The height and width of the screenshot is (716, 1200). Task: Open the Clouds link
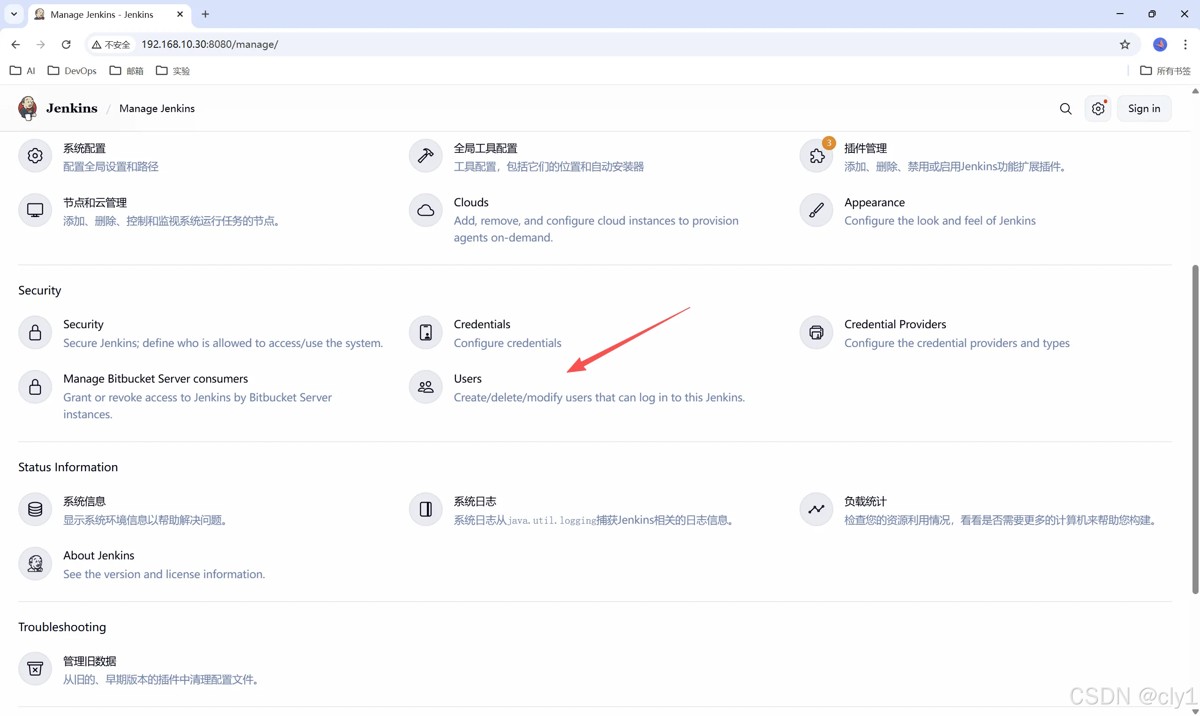coord(471,202)
